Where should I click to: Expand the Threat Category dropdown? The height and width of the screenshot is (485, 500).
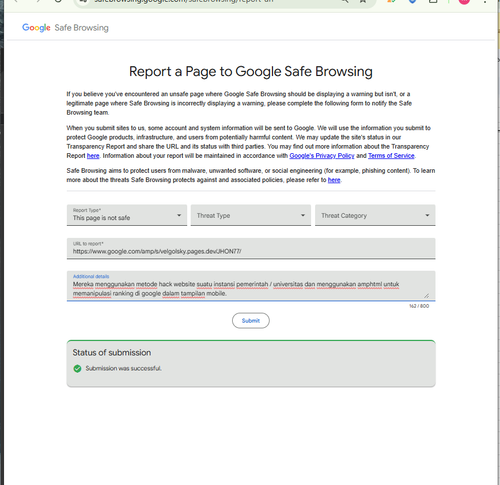(x=375, y=215)
